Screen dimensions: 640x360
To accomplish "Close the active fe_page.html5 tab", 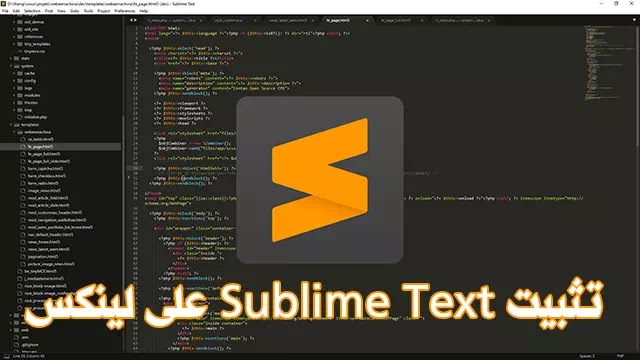I will point(367,20).
